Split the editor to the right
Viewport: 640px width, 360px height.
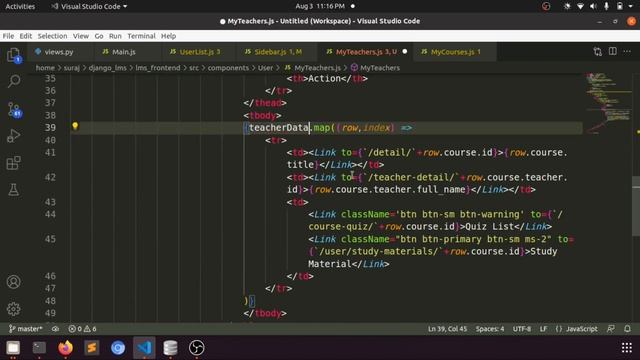coord(613,51)
